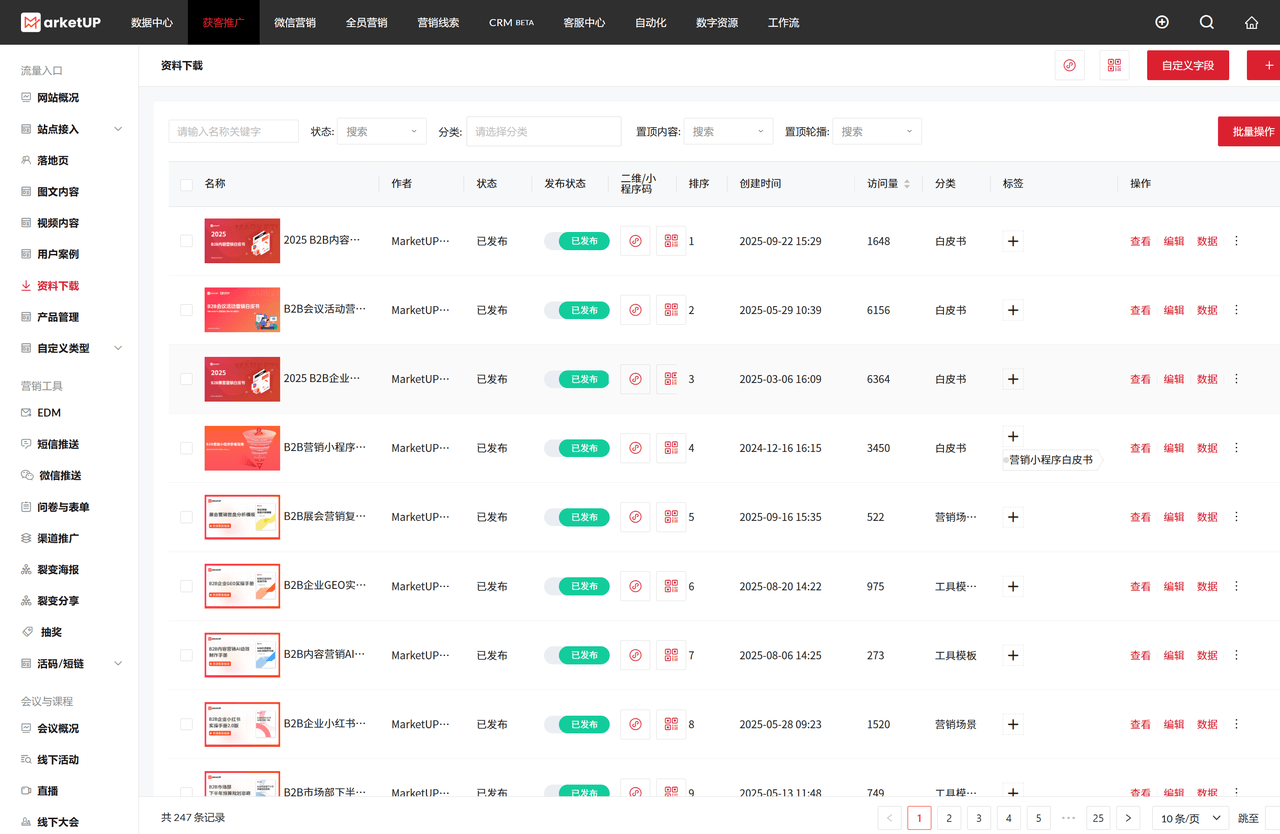This screenshot has height=834, width=1280.
Task: Tick the checkbox for B2B企业GEO实战 row
Action: point(186,586)
